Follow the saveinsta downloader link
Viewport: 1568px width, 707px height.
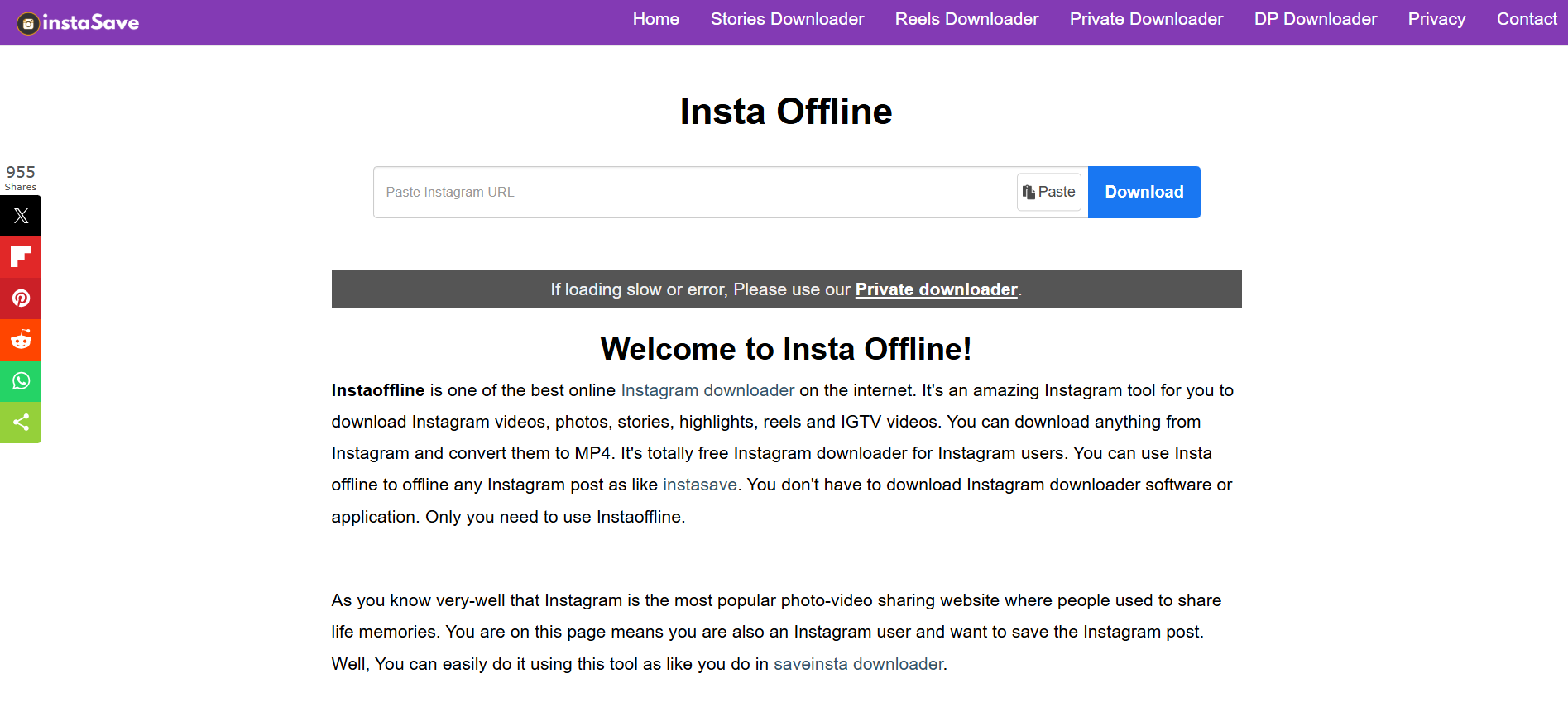tap(858, 664)
